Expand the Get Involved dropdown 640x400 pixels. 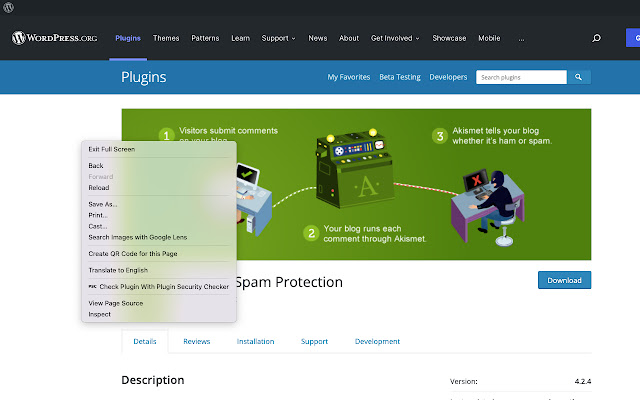click(395, 38)
